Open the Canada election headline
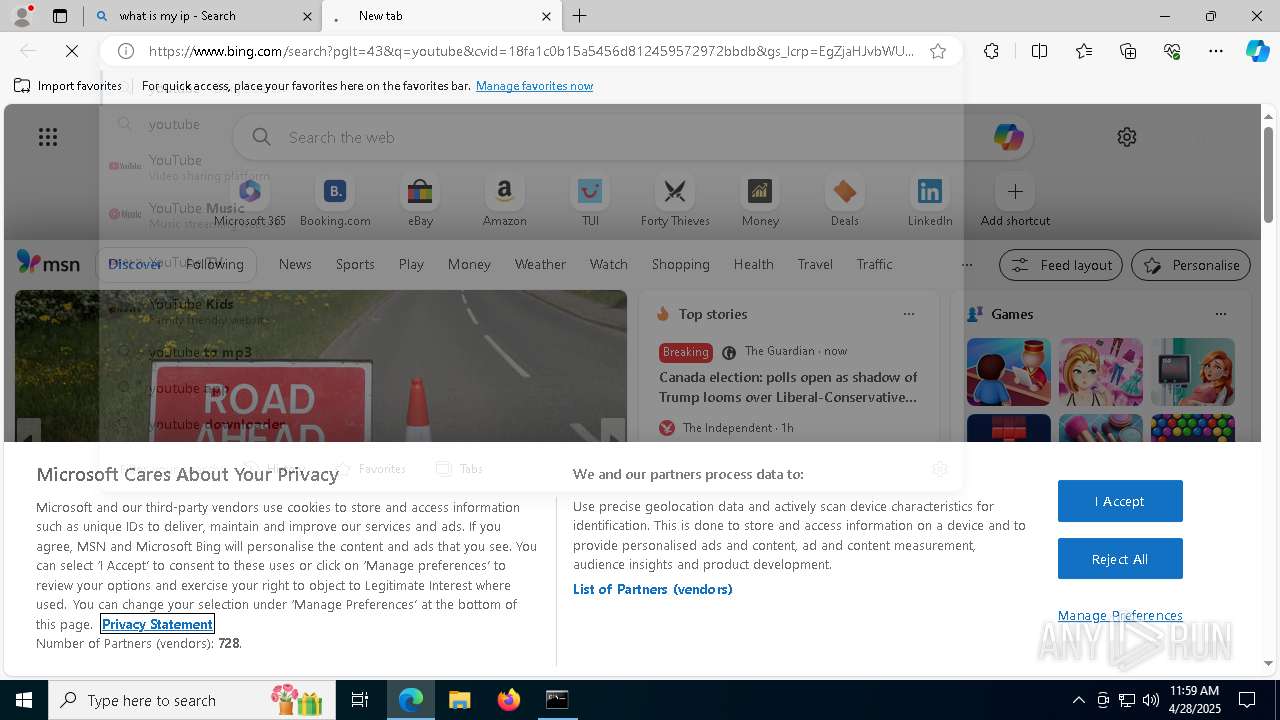1280x720 pixels. pos(788,387)
